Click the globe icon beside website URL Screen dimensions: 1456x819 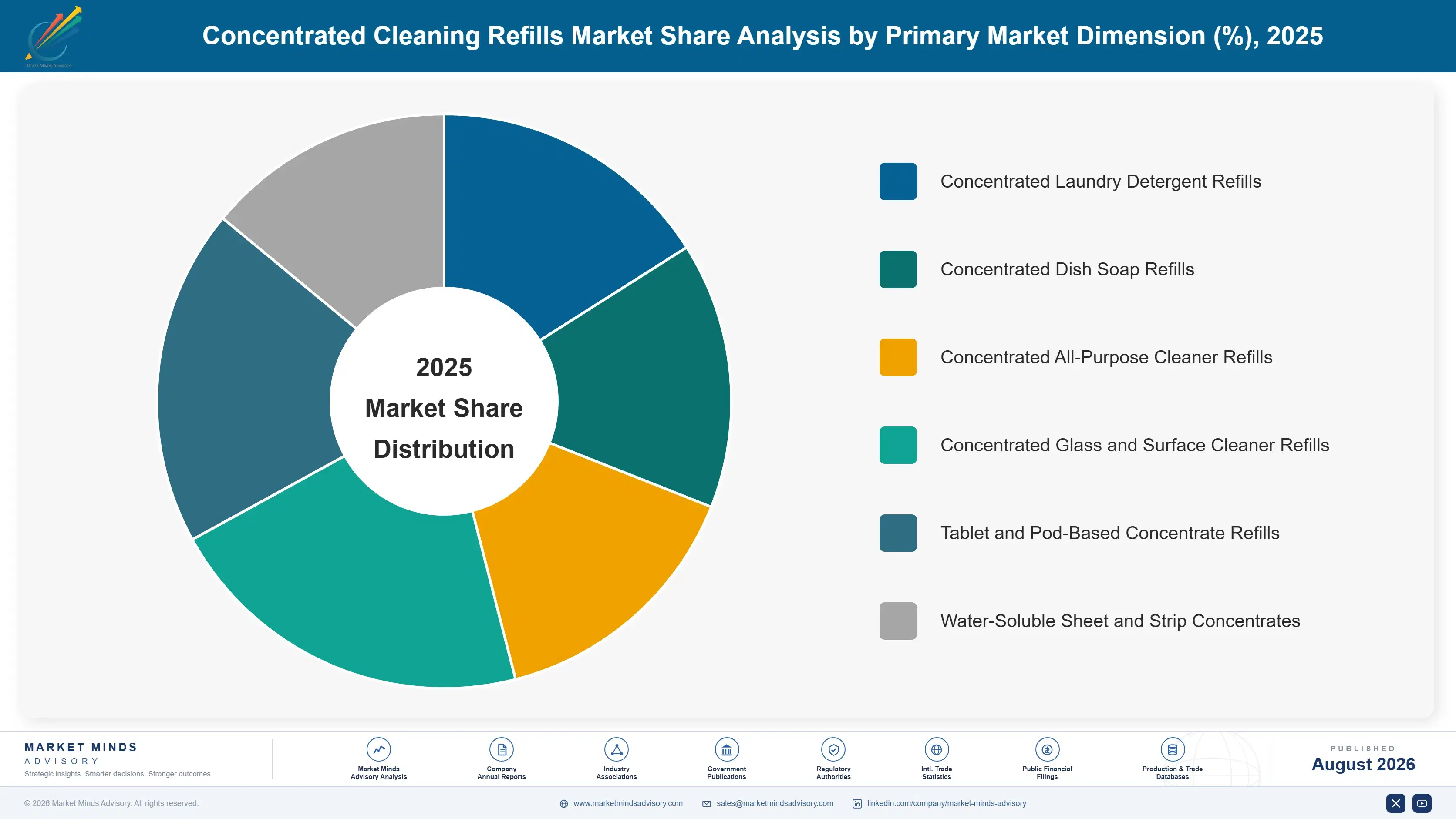(x=563, y=804)
